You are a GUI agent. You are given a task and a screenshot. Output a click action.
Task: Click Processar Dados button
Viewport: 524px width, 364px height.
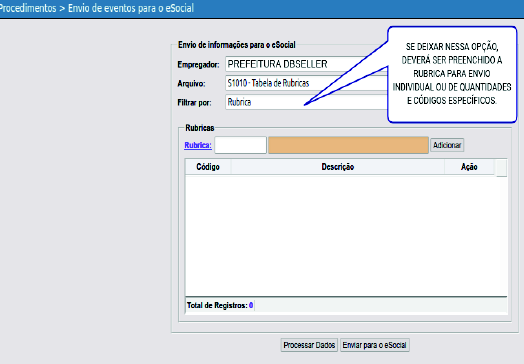pyautogui.click(x=309, y=345)
